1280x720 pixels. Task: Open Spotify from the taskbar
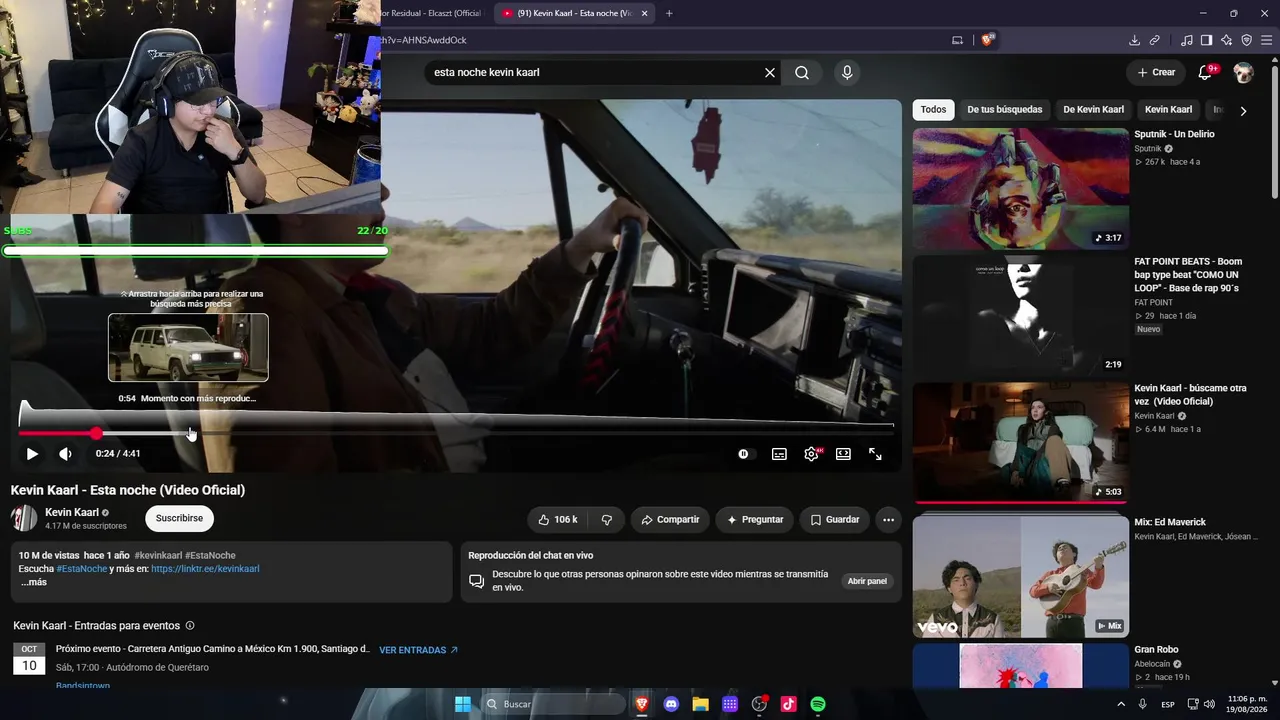point(818,704)
